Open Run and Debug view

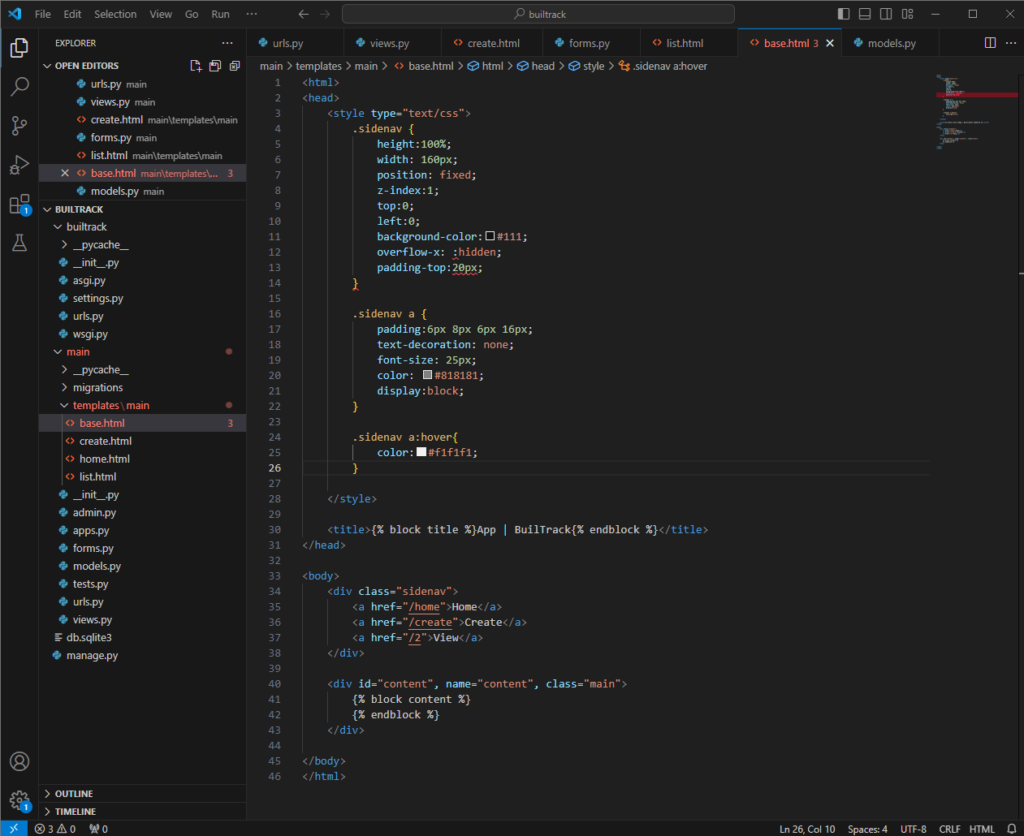tap(19, 165)
